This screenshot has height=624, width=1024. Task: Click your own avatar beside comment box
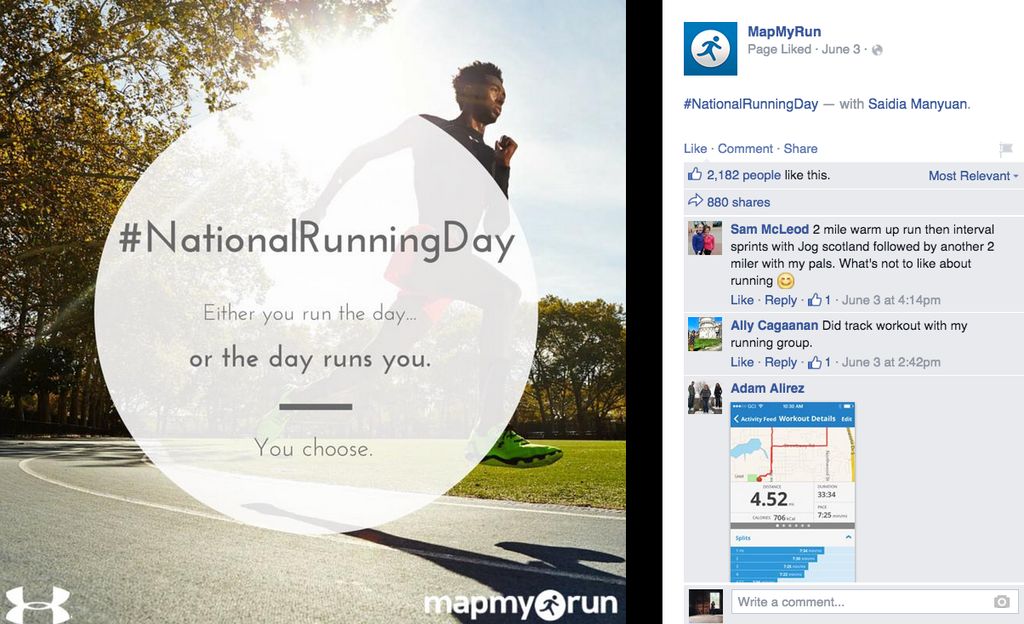click(x=705, y=606)
